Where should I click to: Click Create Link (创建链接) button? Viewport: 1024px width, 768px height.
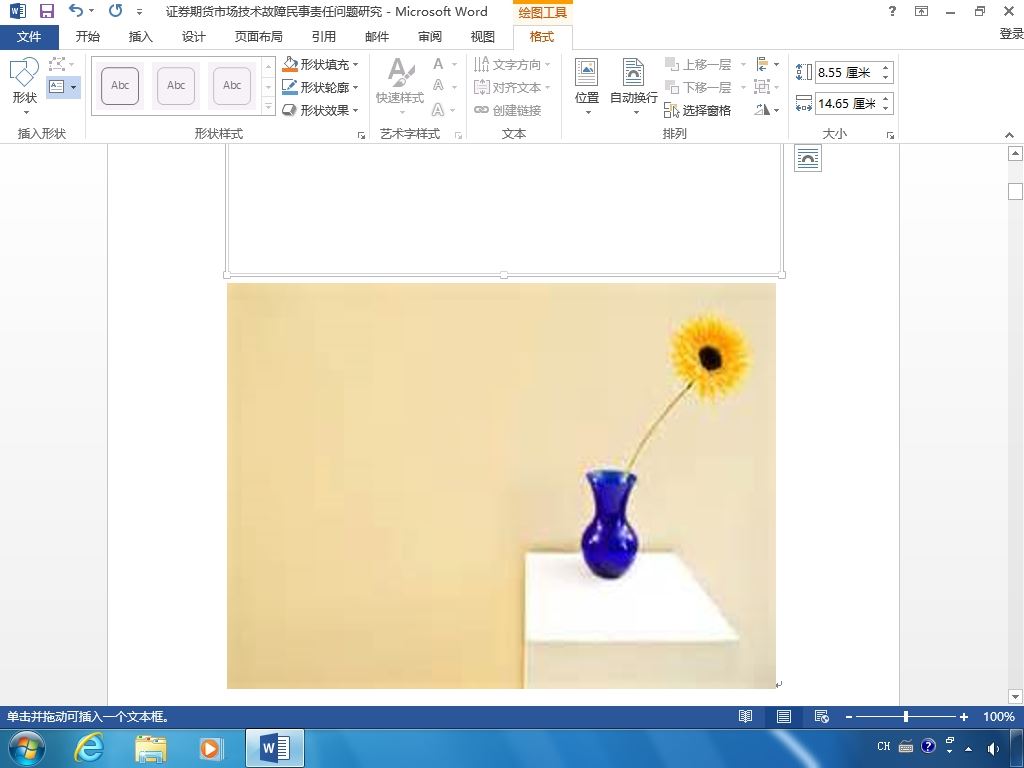pos(508,110)
